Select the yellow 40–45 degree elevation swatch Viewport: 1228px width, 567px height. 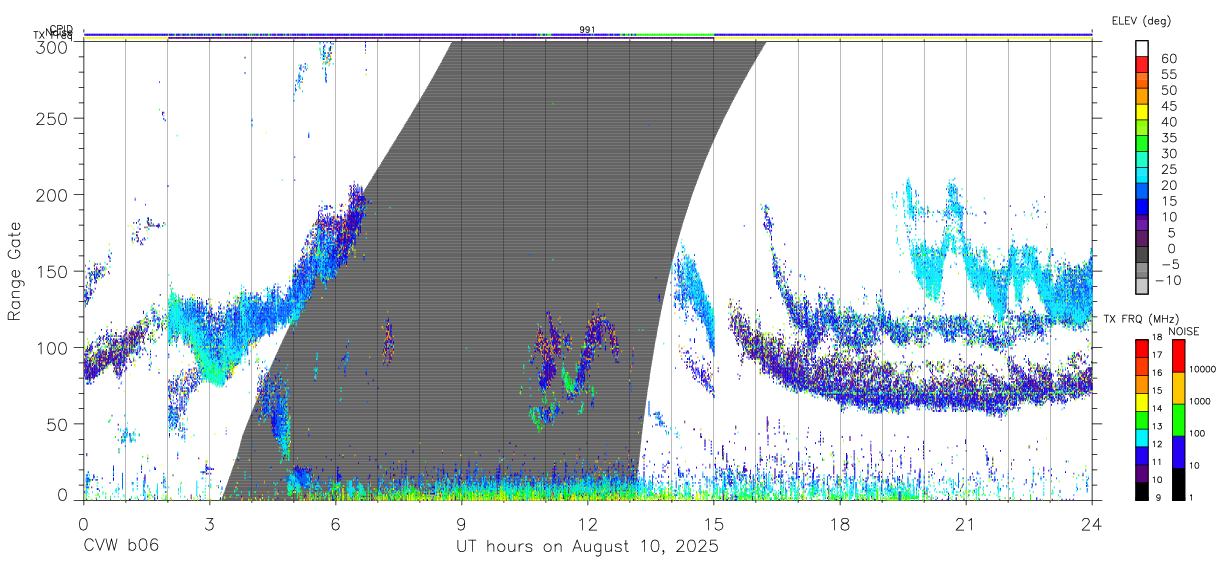1142,113
